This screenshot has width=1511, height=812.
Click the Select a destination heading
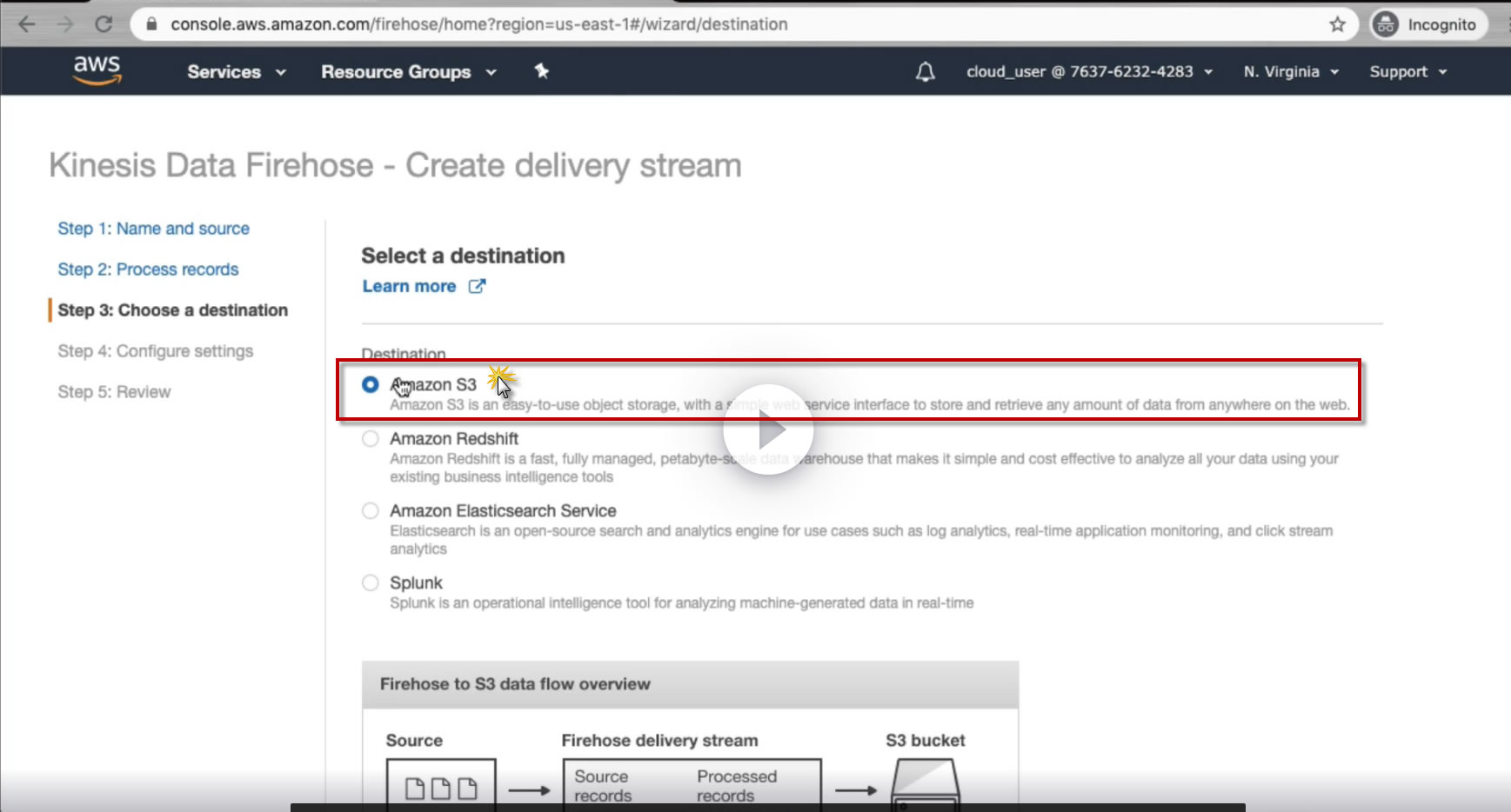pyautogui.click(x=463, y=256)
